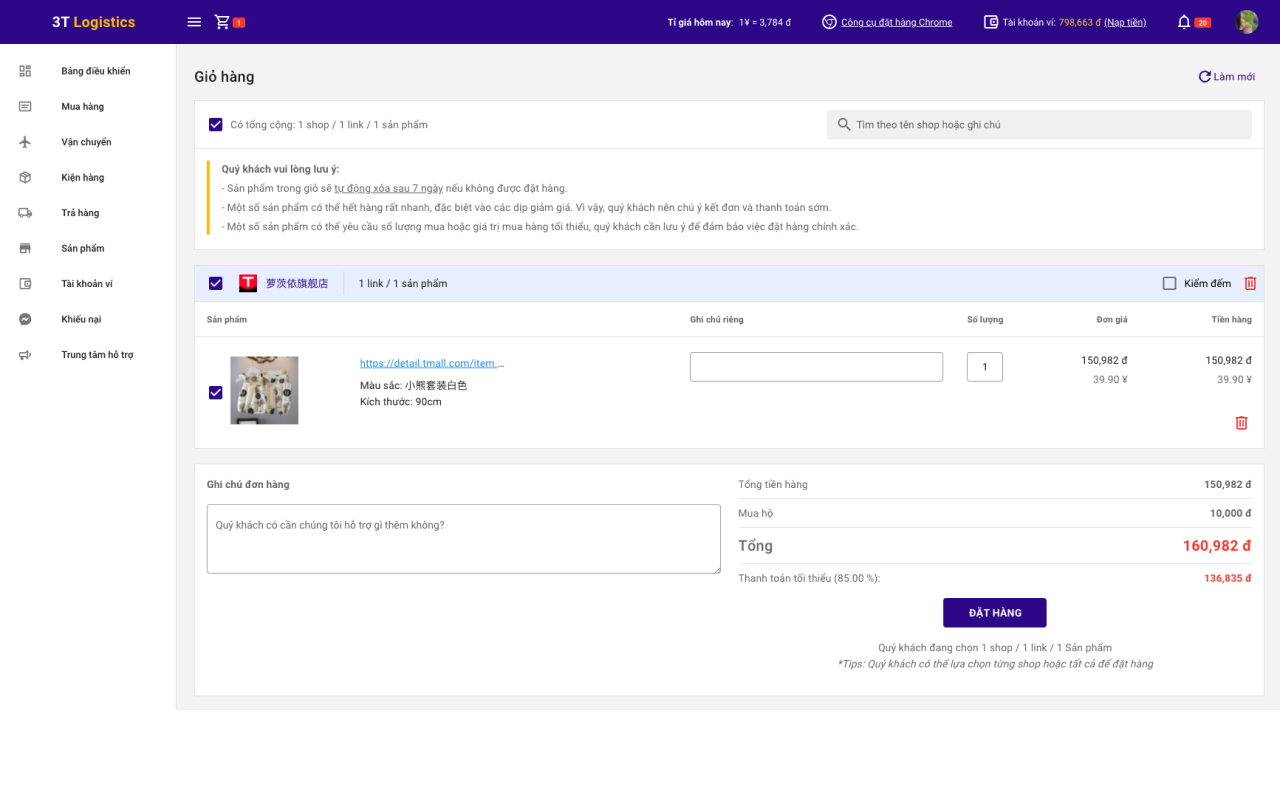Click shop name 萝茨依旗舰店
This screenshot has height=800, width=1280.
(297, 283)
